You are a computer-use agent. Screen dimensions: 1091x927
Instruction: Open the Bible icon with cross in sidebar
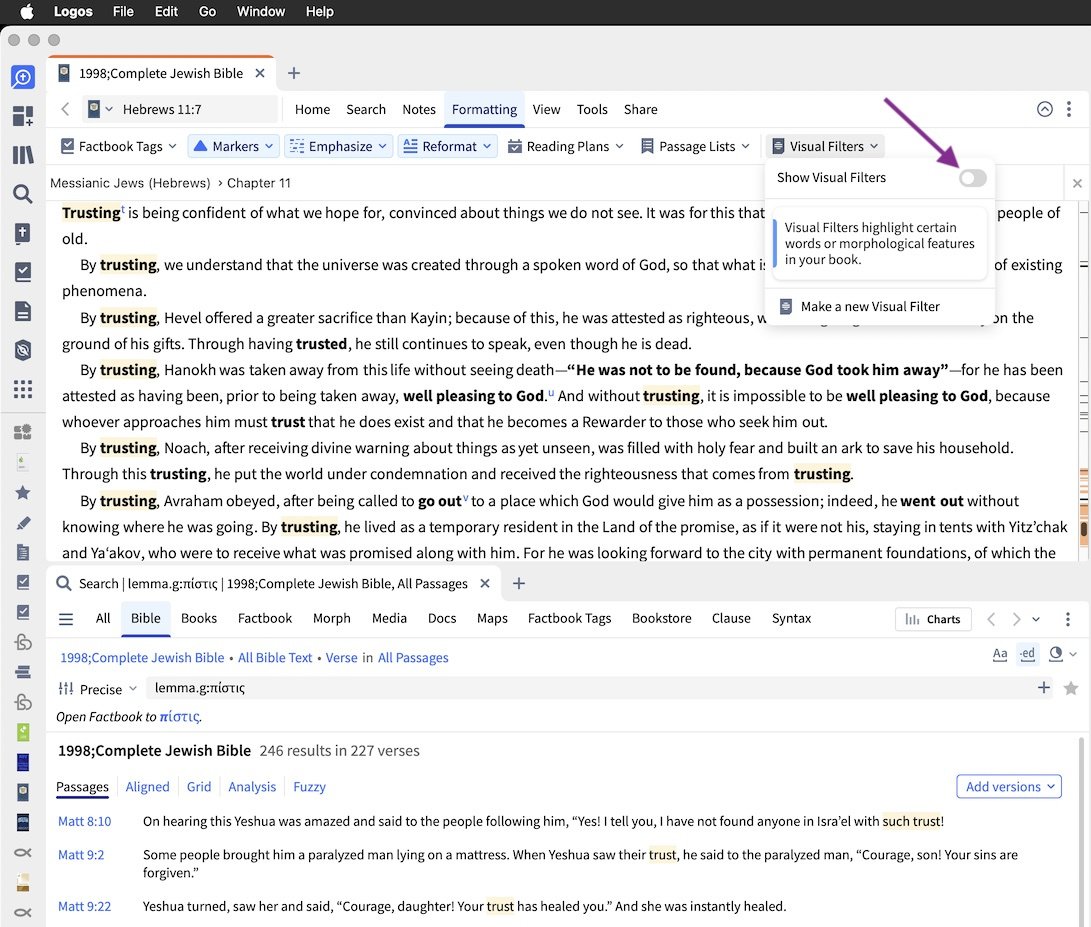22,233
